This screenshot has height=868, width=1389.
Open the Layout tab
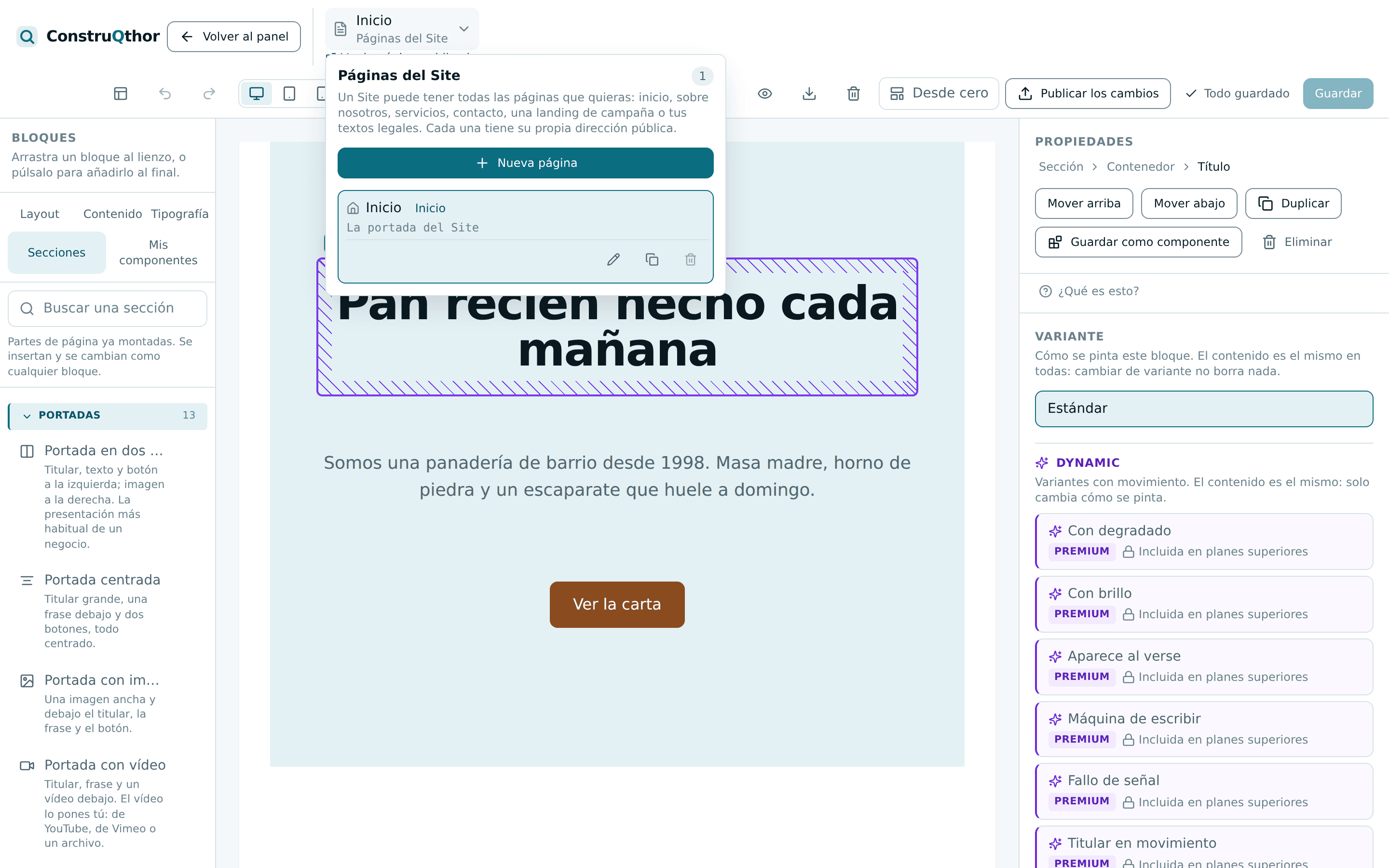pyautogui.click(x=39, y=214)
